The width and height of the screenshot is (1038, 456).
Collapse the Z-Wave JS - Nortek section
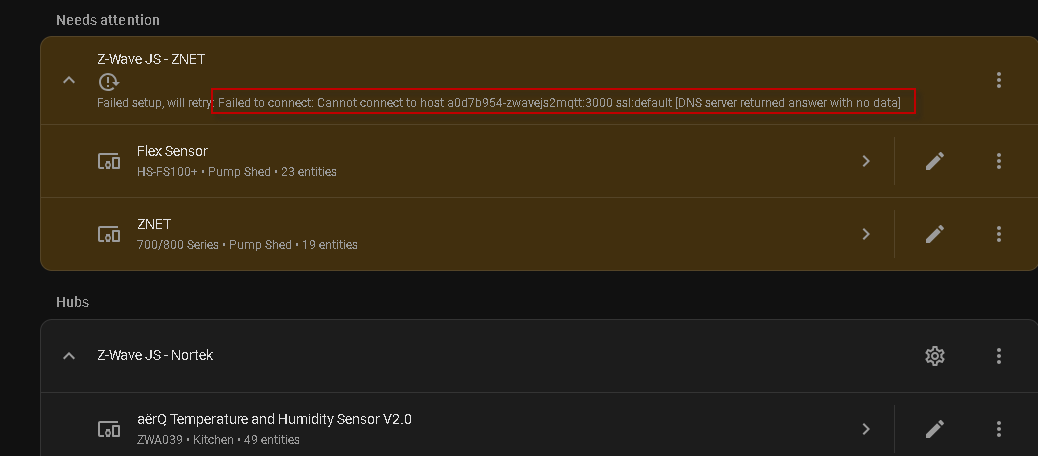pos(69,356)
